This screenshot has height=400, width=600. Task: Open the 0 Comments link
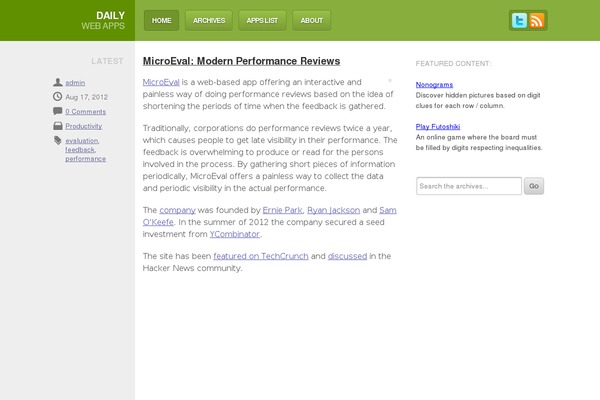click(x=85, y=111)
